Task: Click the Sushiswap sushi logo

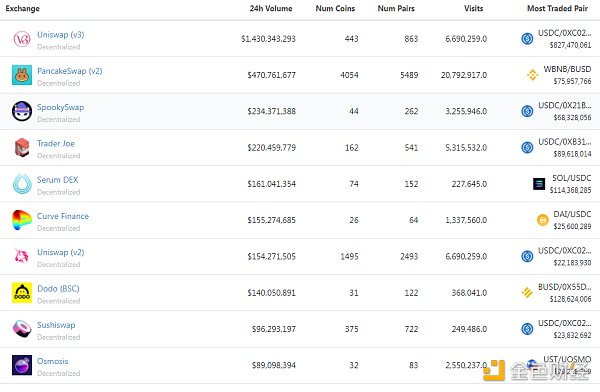Action: [22, 329]
